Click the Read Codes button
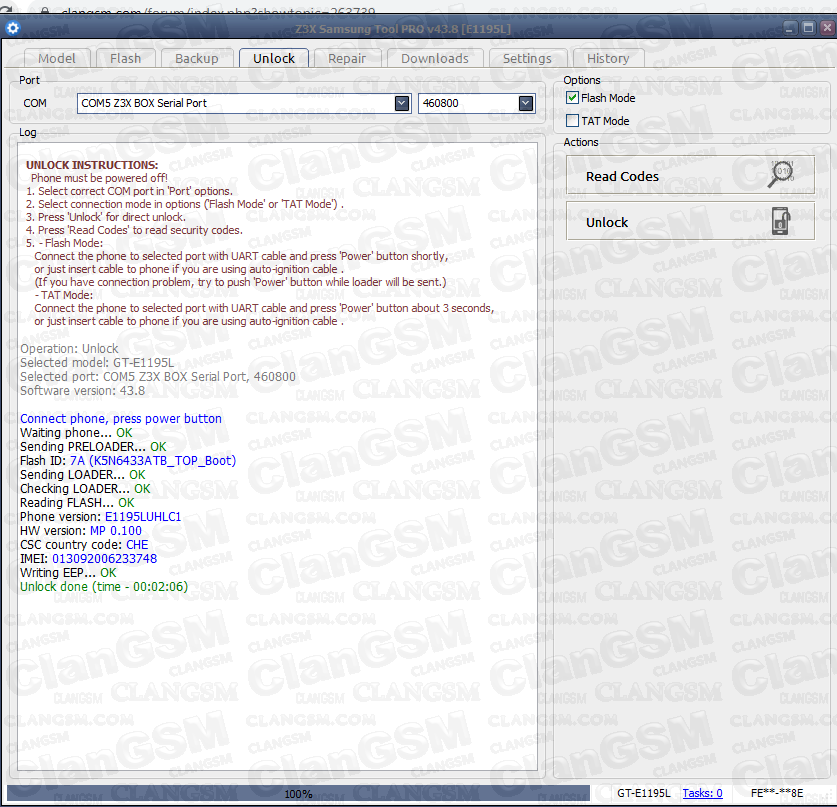The height and width of the screenshot is (807, 837). (690, 175)
